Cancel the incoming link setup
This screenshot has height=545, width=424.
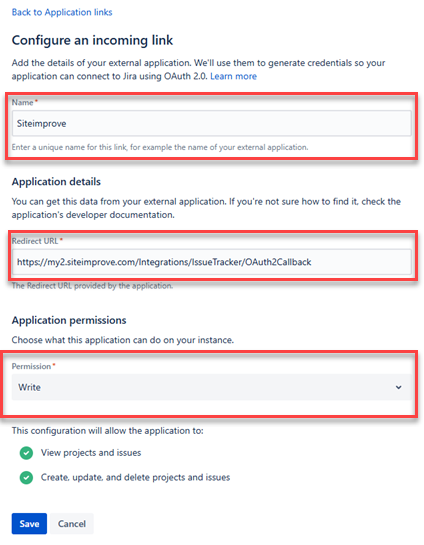pyautogui.click(x=72, y=523)
